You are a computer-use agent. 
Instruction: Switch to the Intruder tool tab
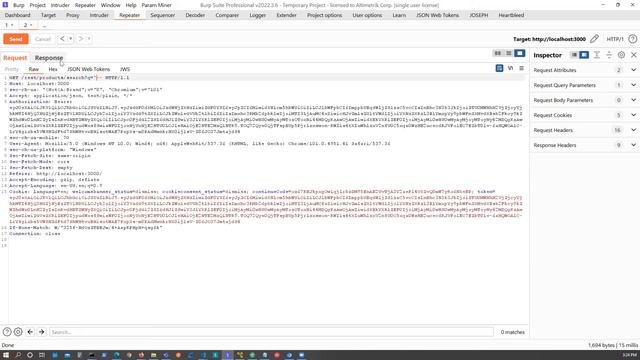(x=99, y=15)
